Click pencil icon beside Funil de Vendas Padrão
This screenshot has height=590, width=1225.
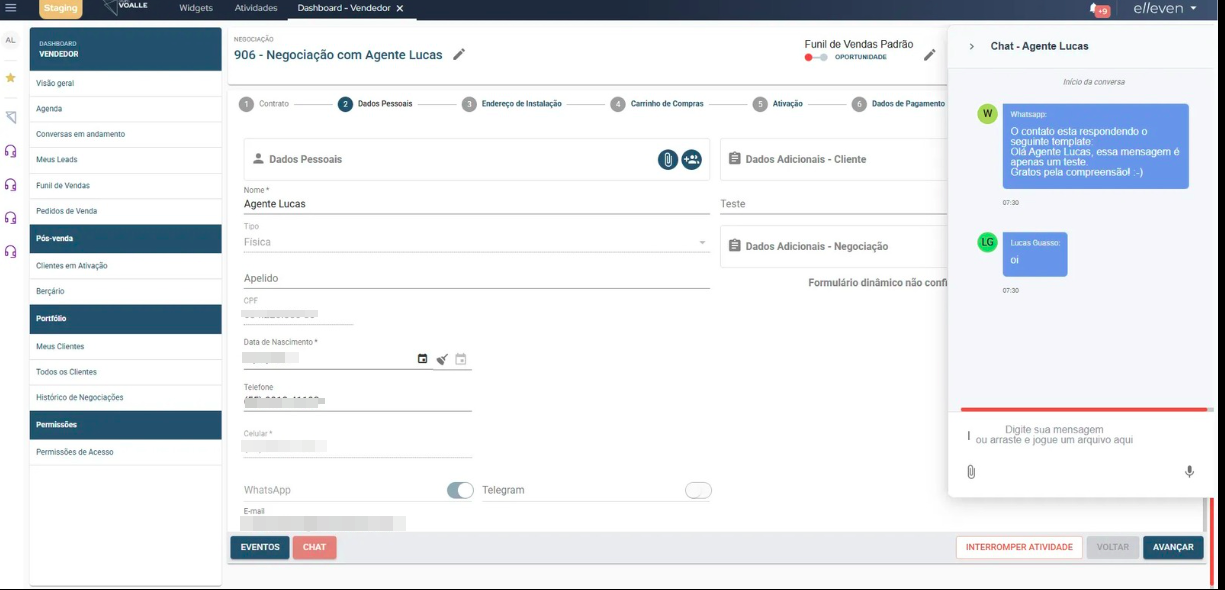click(929, 55)
